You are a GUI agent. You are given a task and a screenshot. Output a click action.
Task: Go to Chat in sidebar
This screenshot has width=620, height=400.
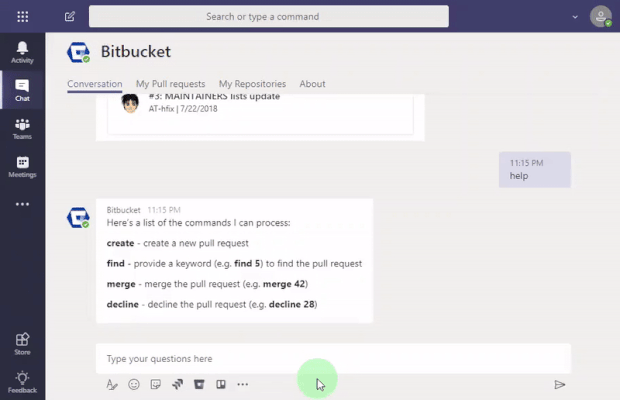[22, 90]
